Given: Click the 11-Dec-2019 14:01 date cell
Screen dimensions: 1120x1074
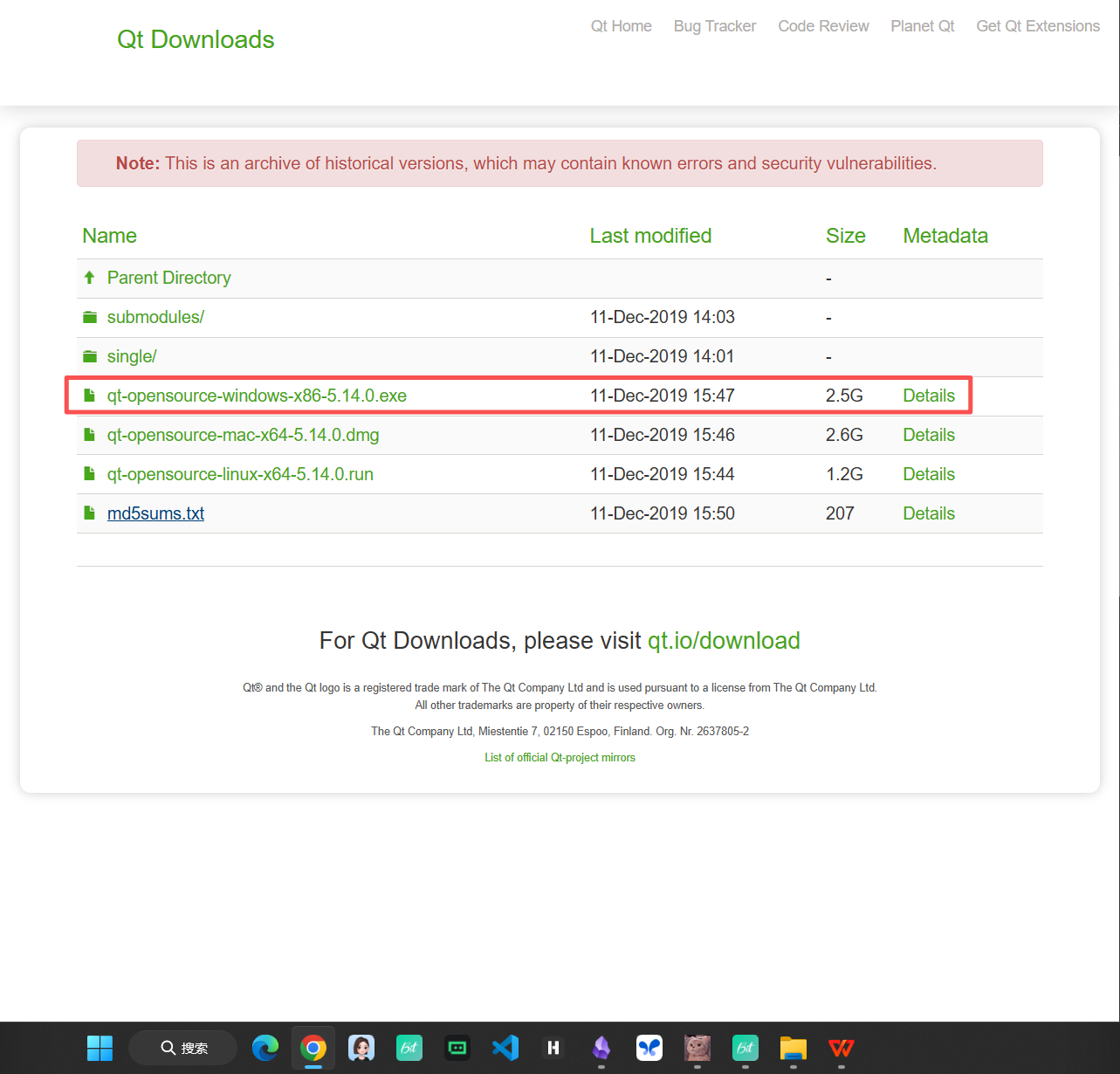Looking at the screenshot, I should pyautogui.click(x=663, y=356).
